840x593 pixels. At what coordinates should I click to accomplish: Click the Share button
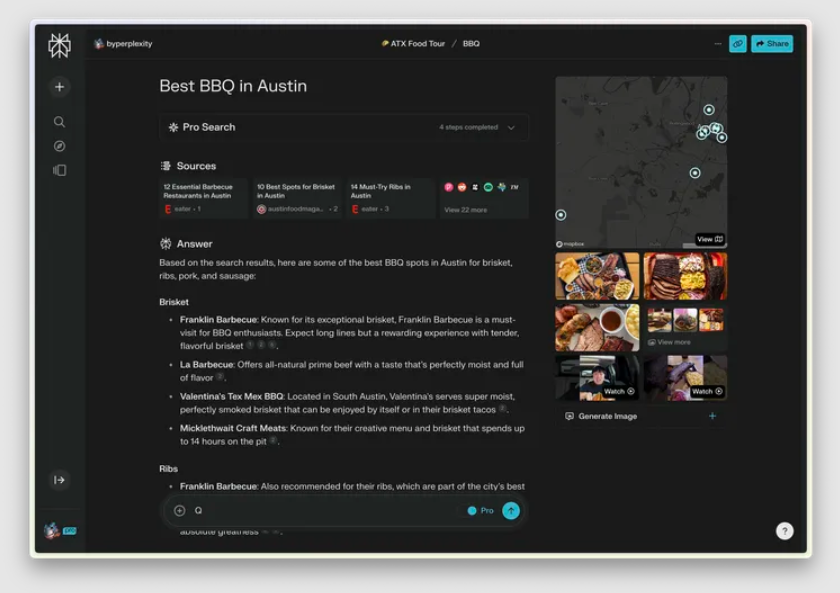pyautogui.click(x=772, y=44)
